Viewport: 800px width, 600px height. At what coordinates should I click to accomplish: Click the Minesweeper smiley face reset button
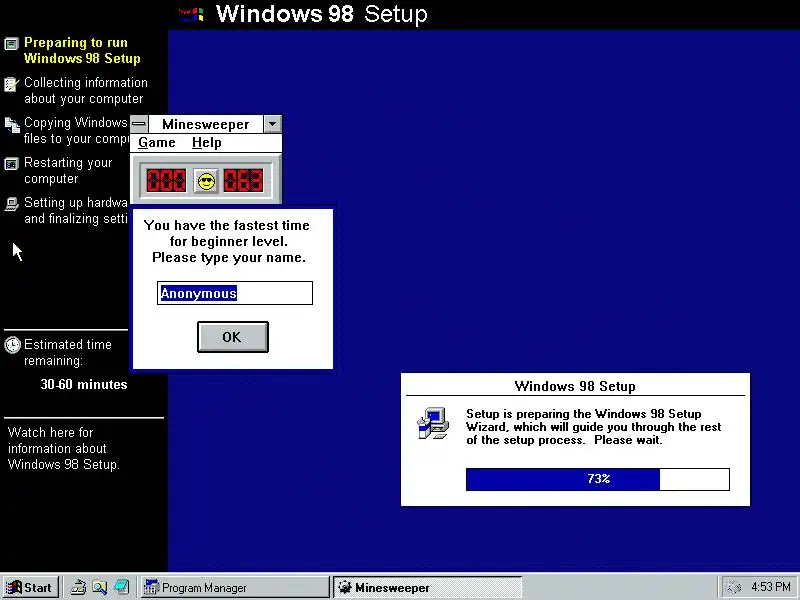[206, 181]
